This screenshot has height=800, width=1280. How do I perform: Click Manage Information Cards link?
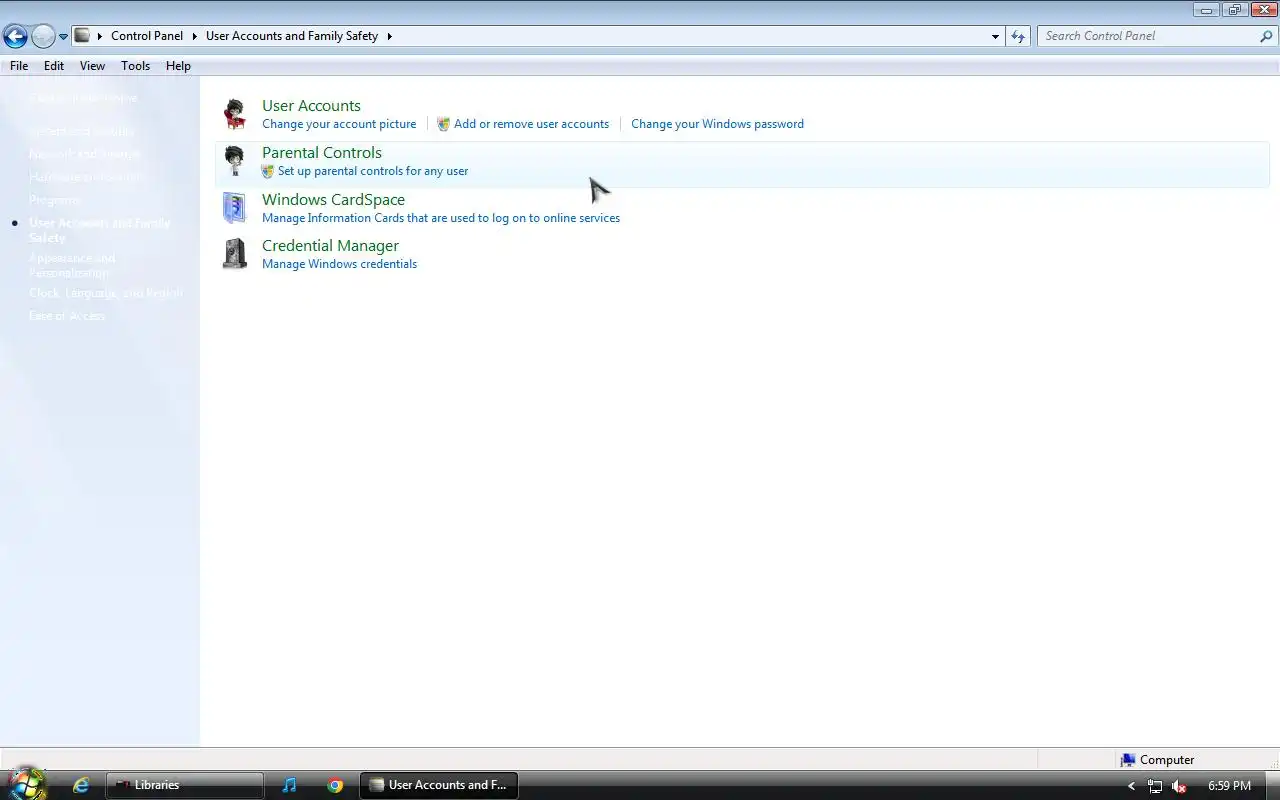[441, 218]
